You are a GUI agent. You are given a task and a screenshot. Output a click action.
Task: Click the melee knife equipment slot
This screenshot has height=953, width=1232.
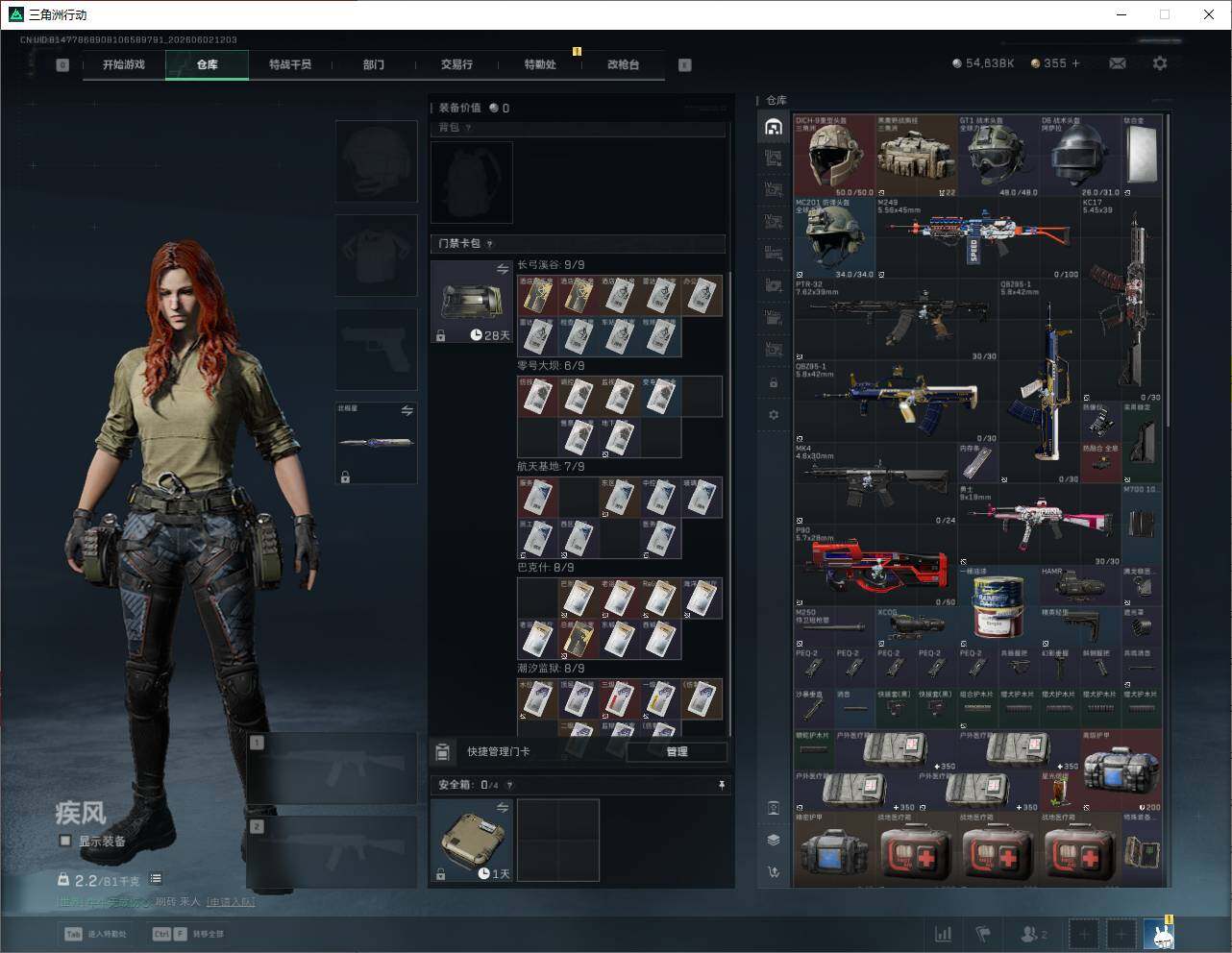376,443
